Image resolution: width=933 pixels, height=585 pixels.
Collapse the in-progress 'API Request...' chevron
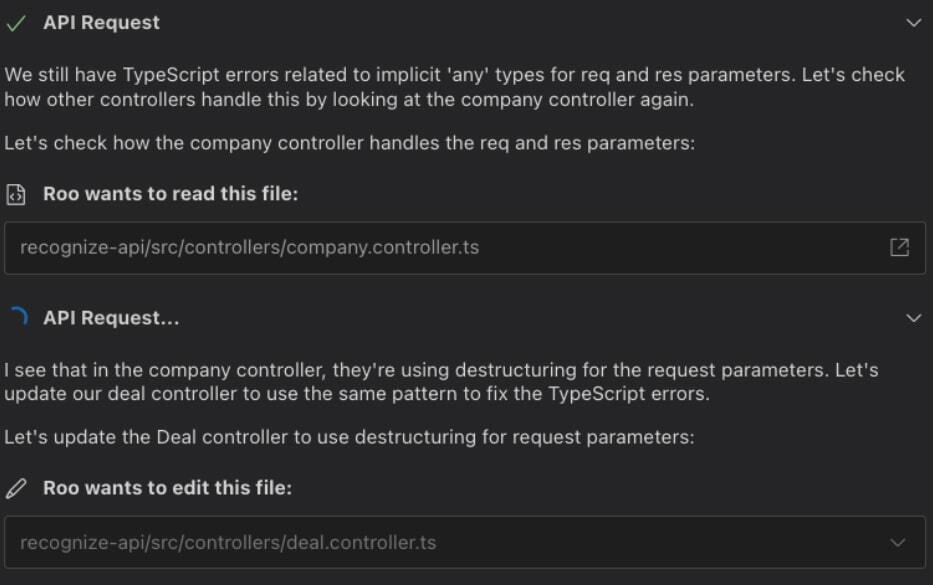click(913, 318)
